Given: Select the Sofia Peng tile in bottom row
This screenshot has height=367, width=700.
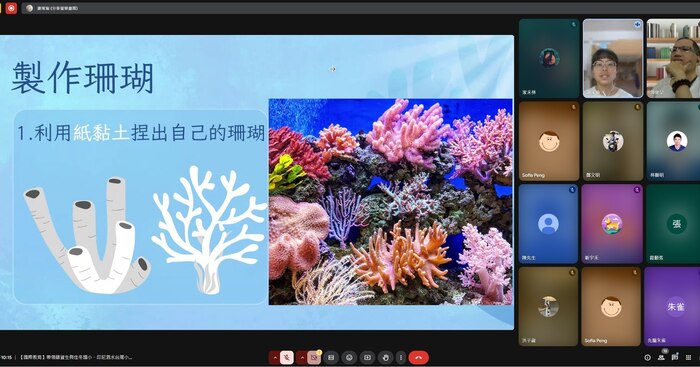Looking at the screenshot, I should [x=611, y=307].
